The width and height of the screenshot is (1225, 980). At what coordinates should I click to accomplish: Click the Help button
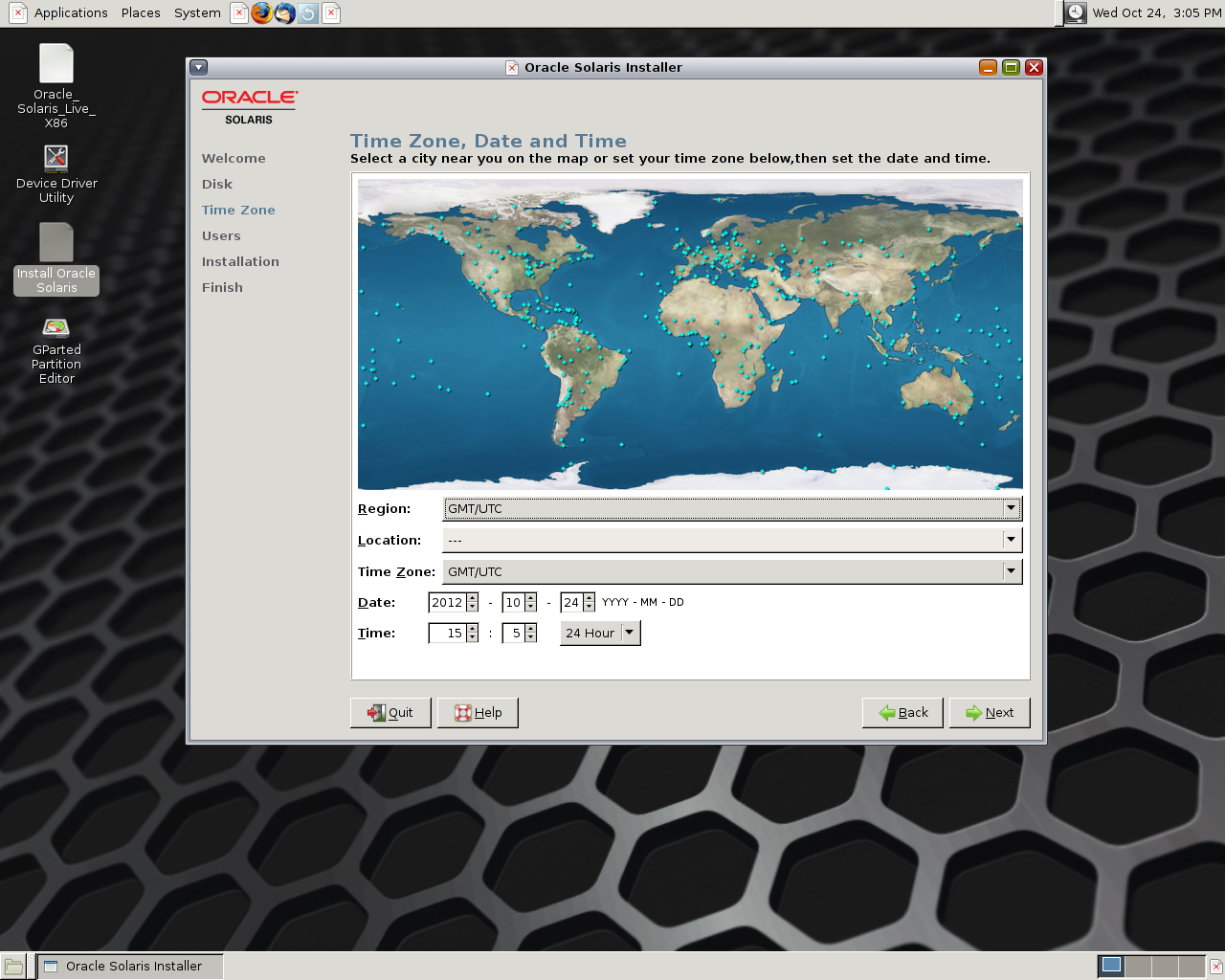click(478, 713)
